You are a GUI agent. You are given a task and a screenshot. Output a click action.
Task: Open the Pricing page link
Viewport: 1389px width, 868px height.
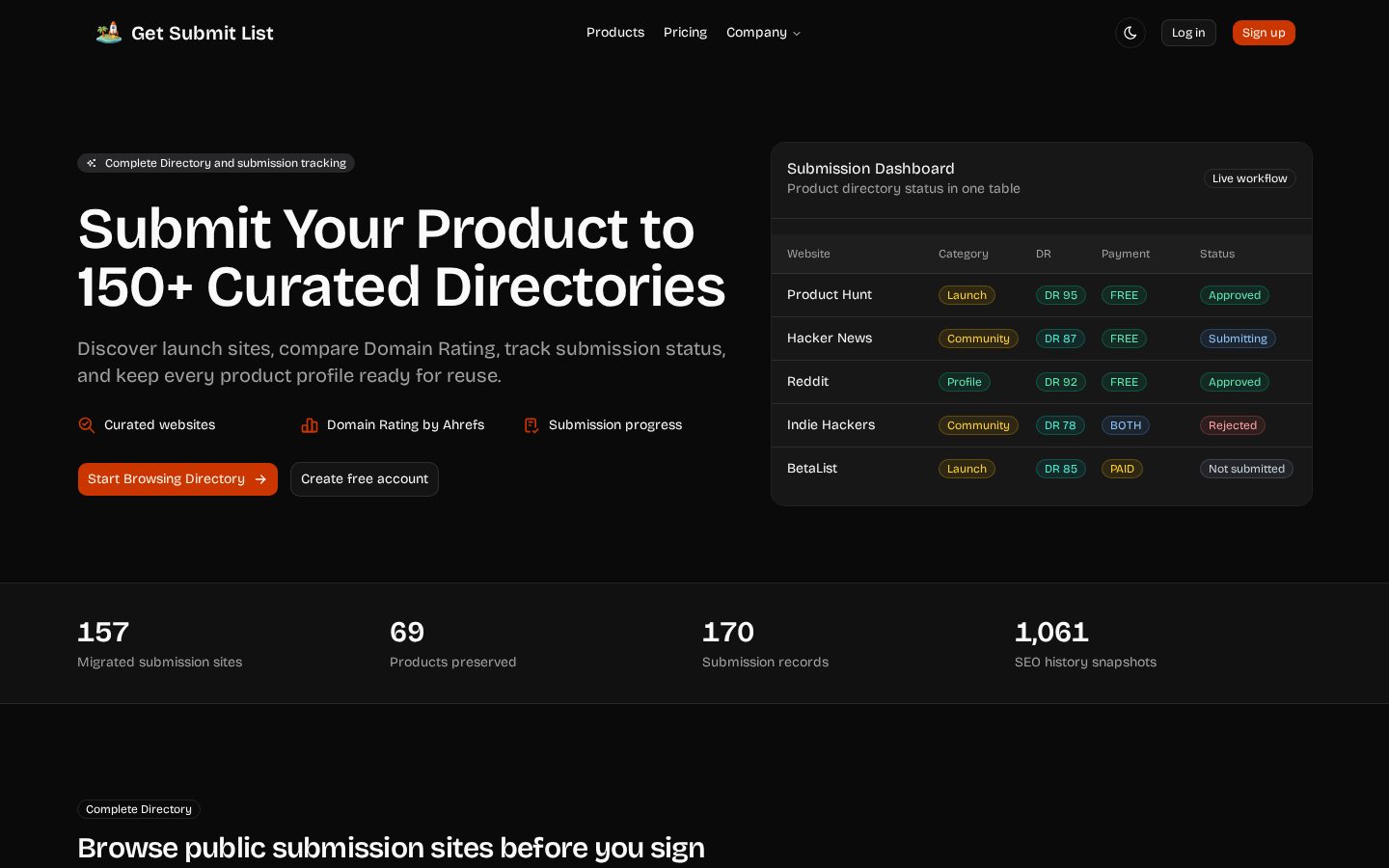click(685, 33)
